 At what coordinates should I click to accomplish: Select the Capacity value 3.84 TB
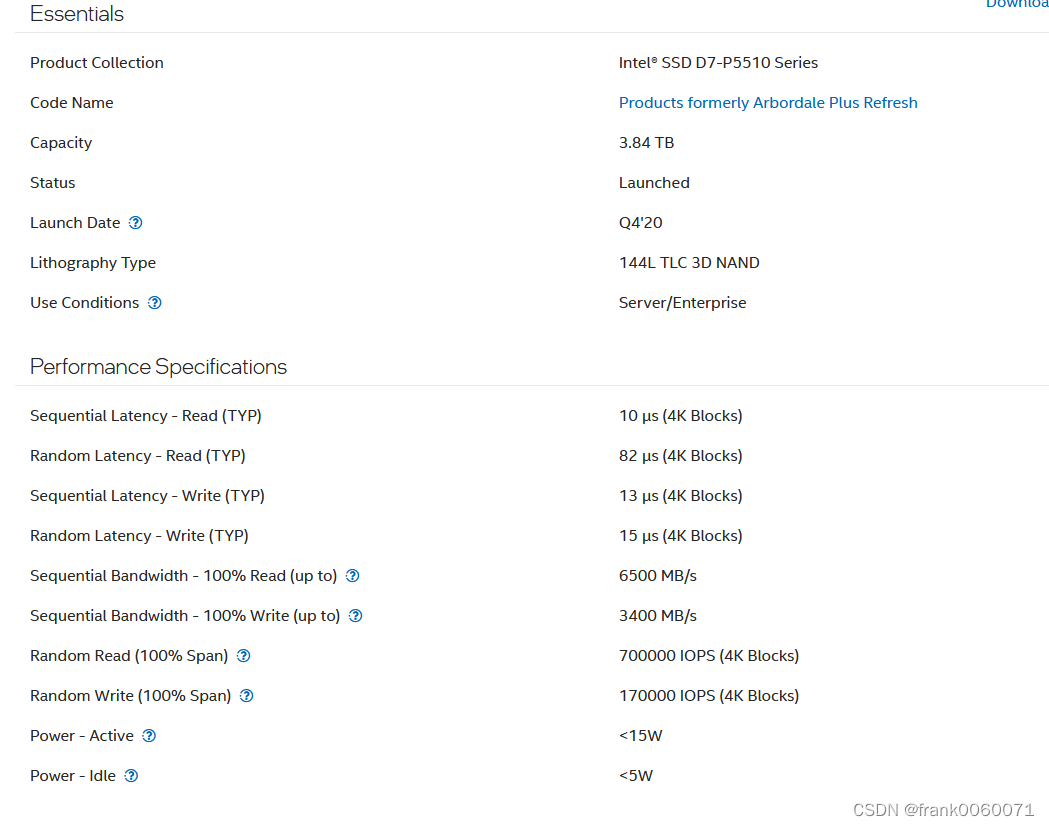click(x=646, y=143)
